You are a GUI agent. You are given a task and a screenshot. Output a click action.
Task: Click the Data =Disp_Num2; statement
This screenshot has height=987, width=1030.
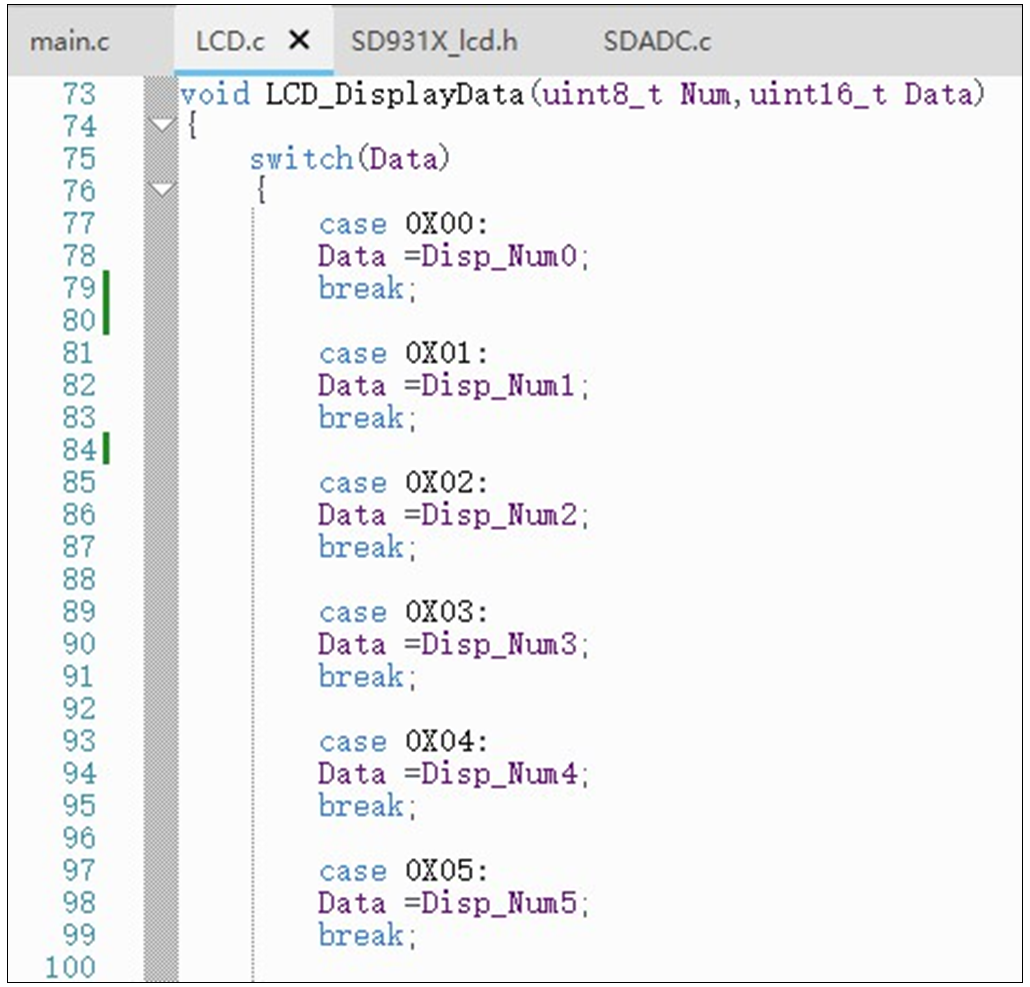pyautogui.click(x=453, y=515)
